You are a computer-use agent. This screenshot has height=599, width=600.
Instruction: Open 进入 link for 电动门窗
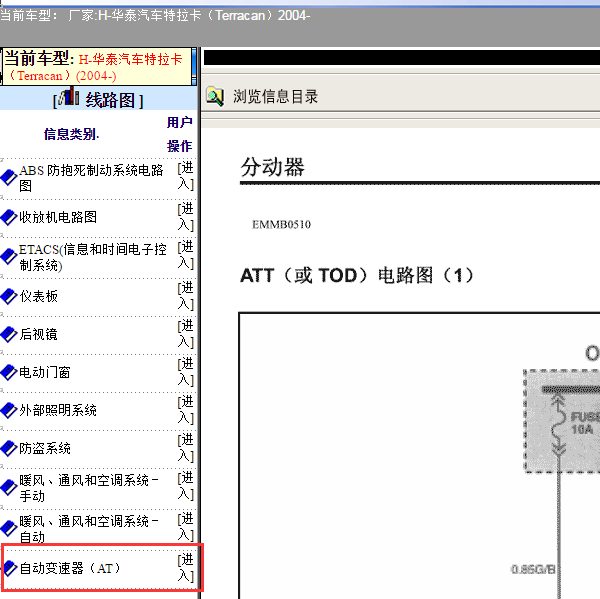coord(186,372)
